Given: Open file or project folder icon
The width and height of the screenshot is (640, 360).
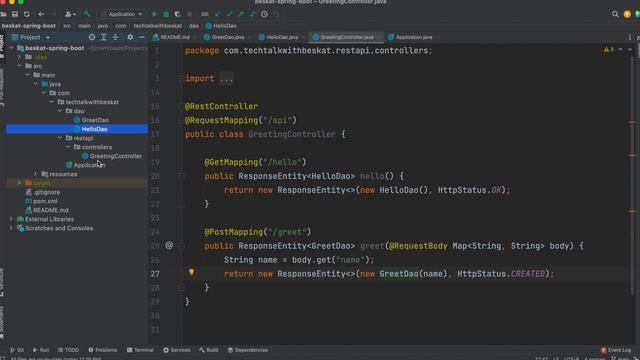Looking at the screenshot, I should [3, 14].
